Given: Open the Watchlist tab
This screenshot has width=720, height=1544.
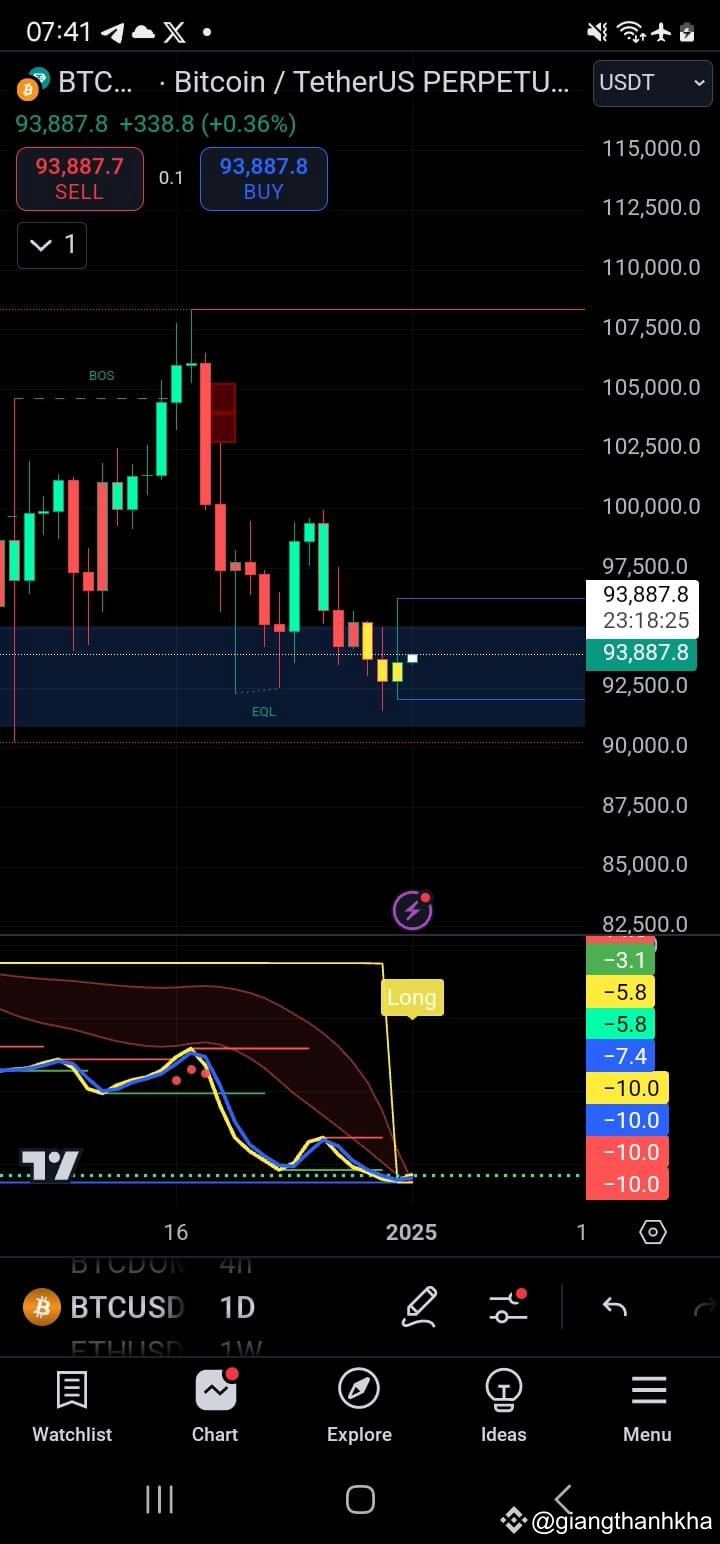Looking at the screenshot, I should (72, 1407).
